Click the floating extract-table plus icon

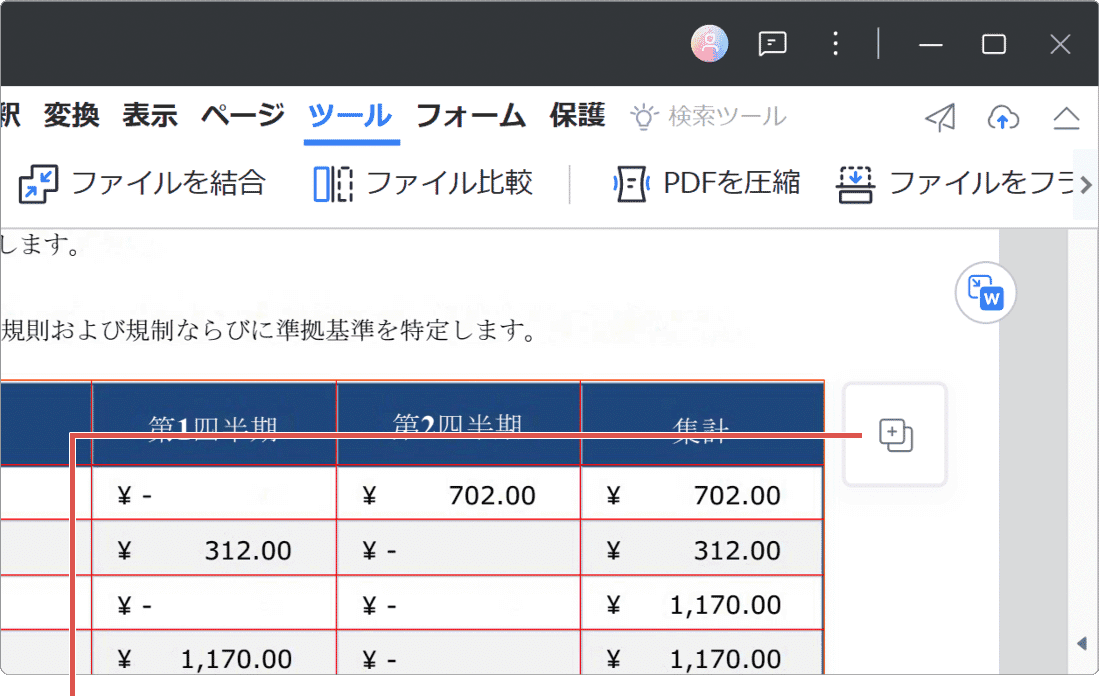(x=894, y=434)
